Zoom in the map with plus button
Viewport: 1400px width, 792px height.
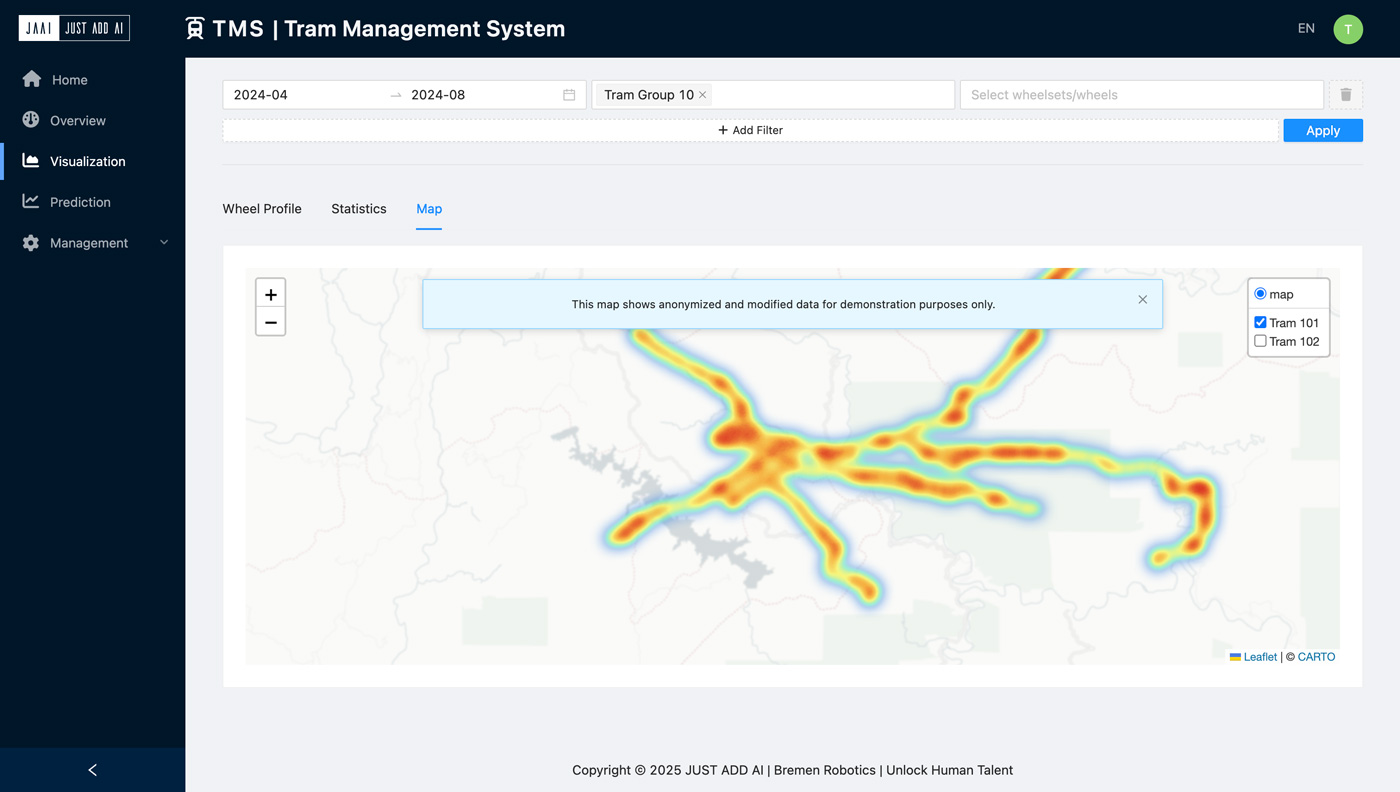(271, 294)
